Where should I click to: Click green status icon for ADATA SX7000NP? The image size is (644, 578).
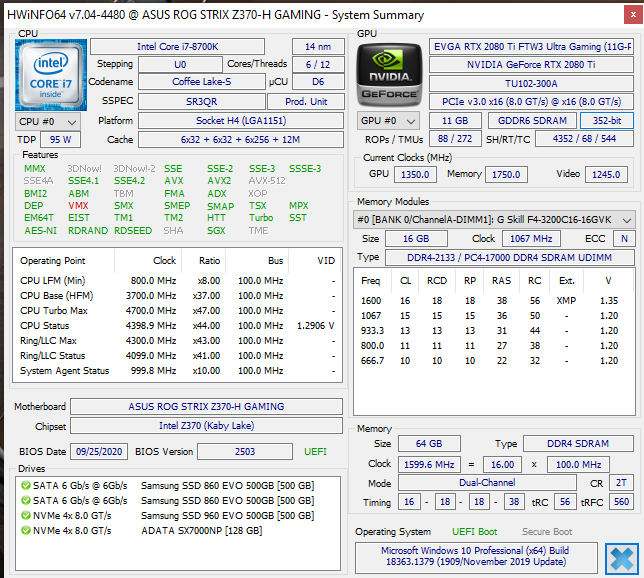click(26, 530)
